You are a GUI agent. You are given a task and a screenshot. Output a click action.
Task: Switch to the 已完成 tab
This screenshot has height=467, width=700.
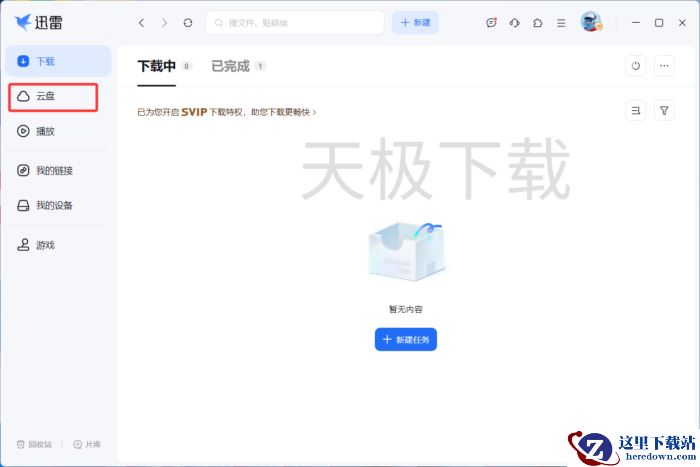(230, 67)
